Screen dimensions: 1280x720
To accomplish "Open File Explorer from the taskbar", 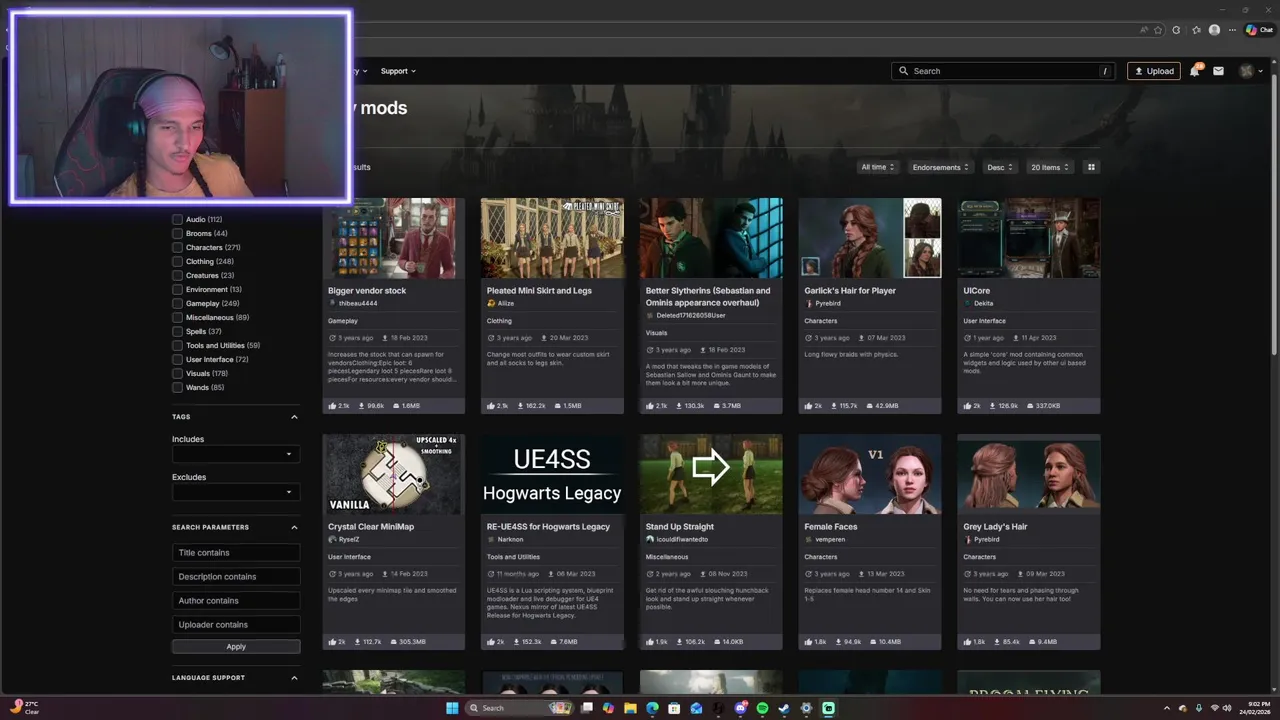I will click(630, 708).
